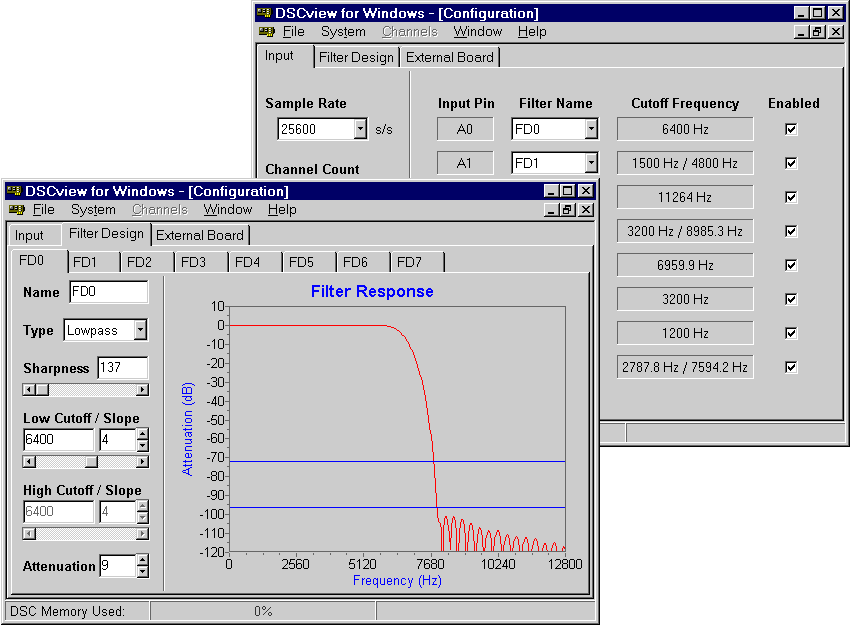This screenshot has height=625, width=850.
Task: Toggle Enabled checkbox for 1500 Hz / 4800 Hz row
Action: pos(791,163)
